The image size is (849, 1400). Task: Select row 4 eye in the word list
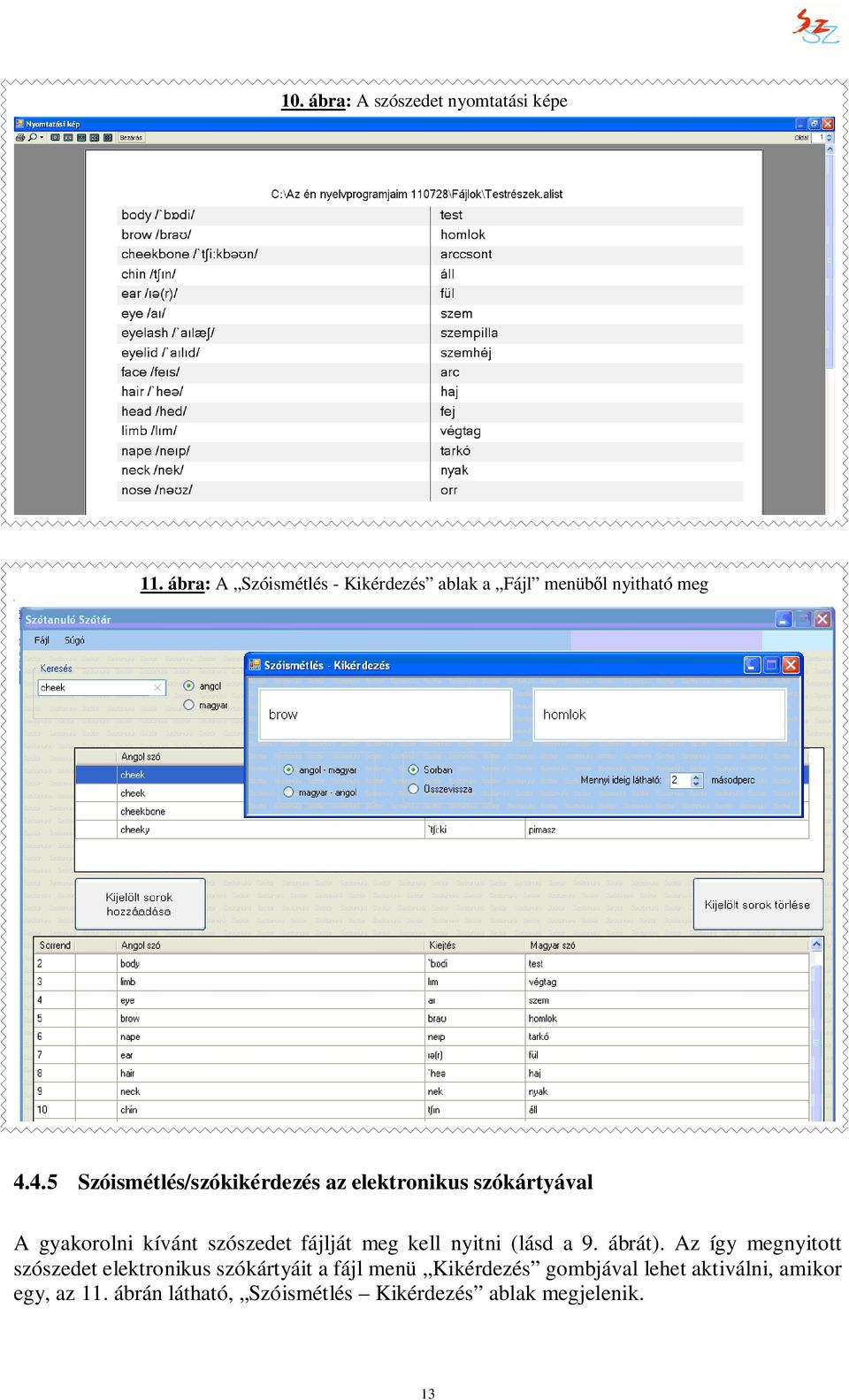(421, 1000)
